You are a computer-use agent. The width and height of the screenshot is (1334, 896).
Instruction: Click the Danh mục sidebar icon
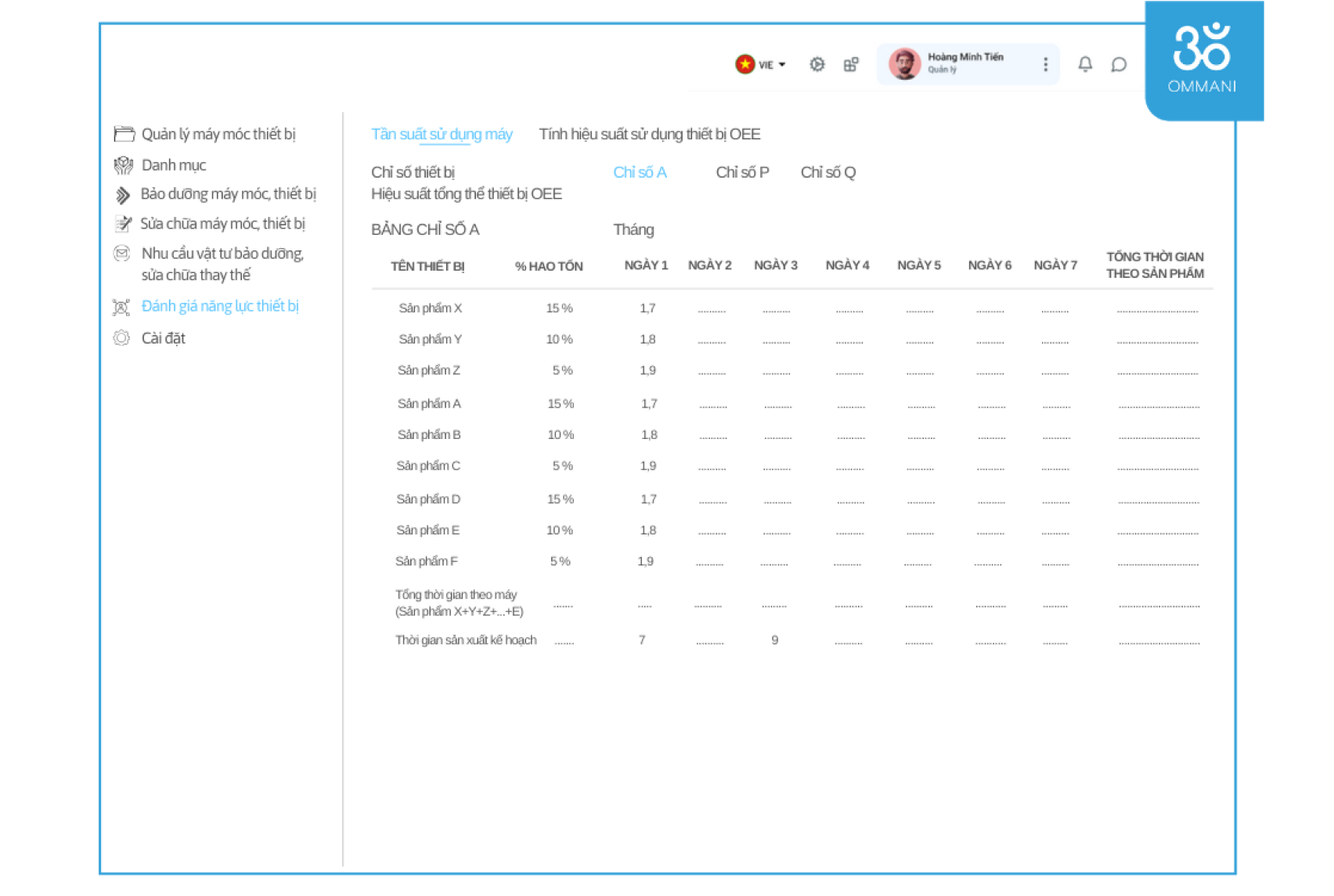[124, 165]
